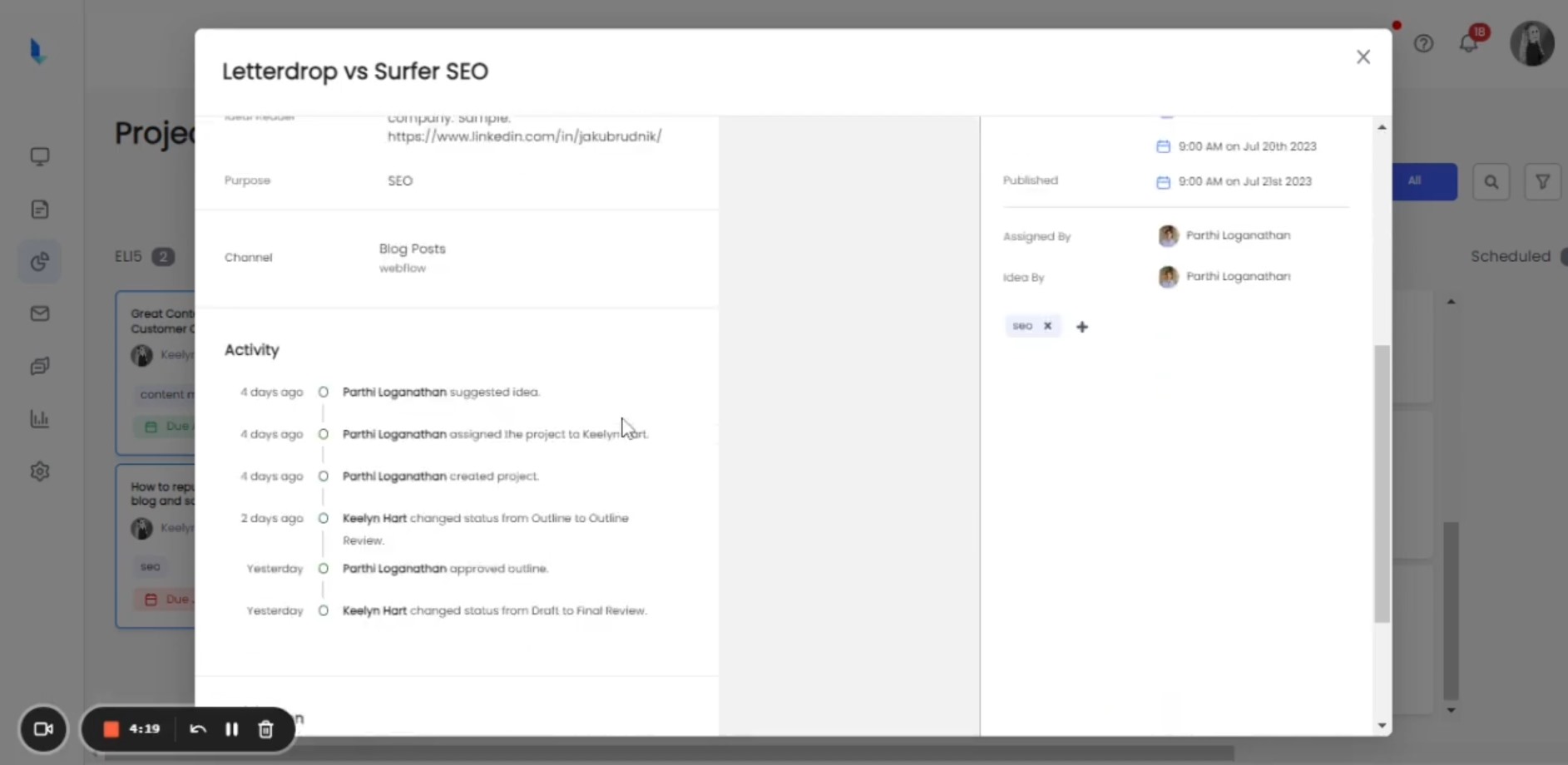Click the Scheduled column header

click(1511, 256)
